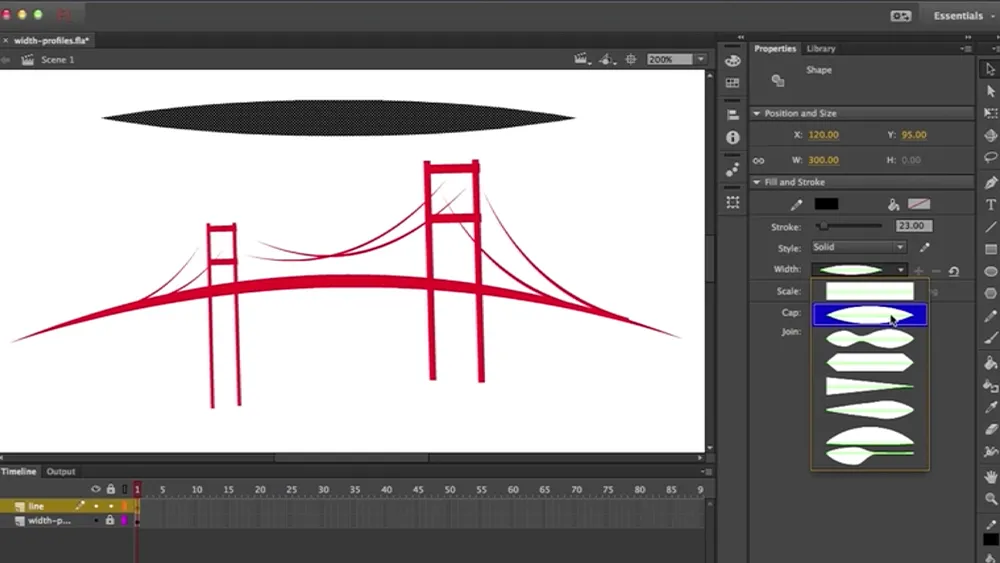Click Center the Stage crosshair icon
The width and height of the screenshot is (1000, 563).
pyautogui.click(x=631, y=59)
